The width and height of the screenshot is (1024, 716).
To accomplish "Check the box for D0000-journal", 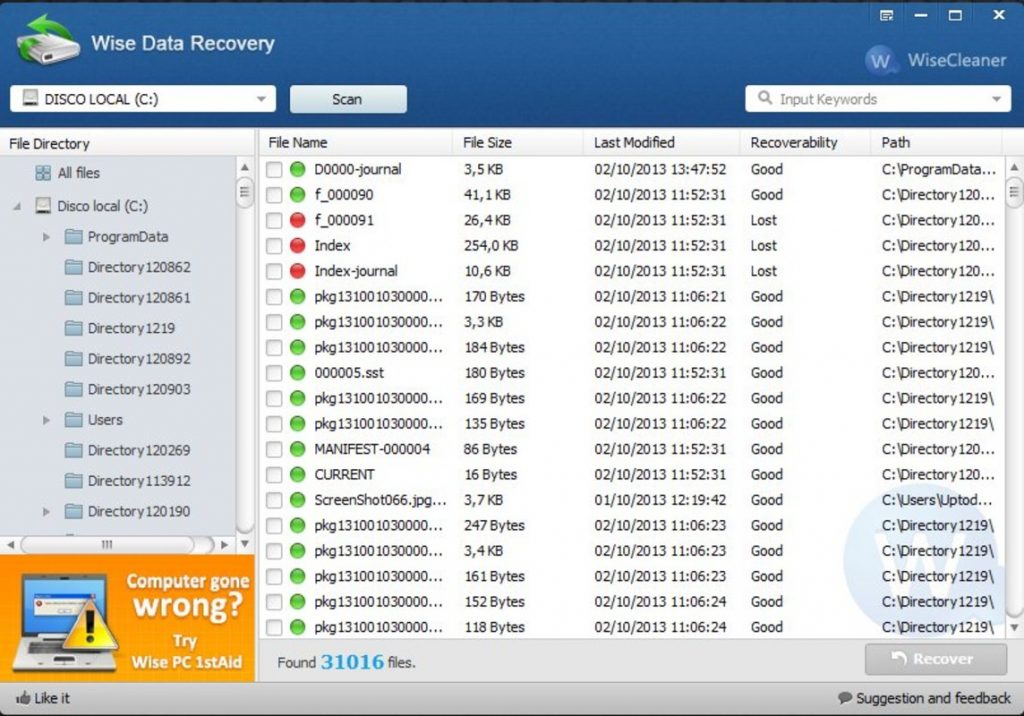I will tap(274, 170).
